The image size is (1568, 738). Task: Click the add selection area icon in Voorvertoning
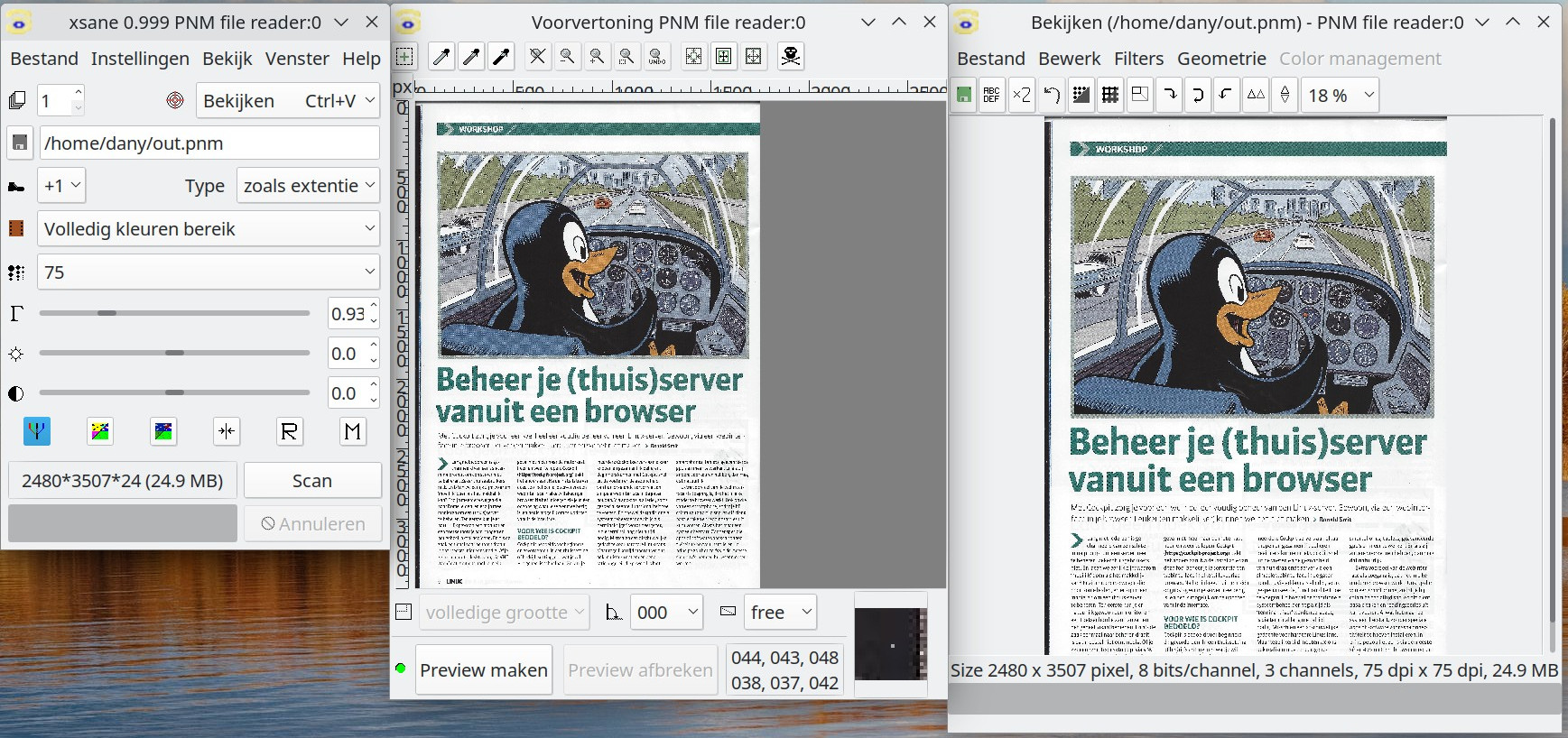coord(405,57)
